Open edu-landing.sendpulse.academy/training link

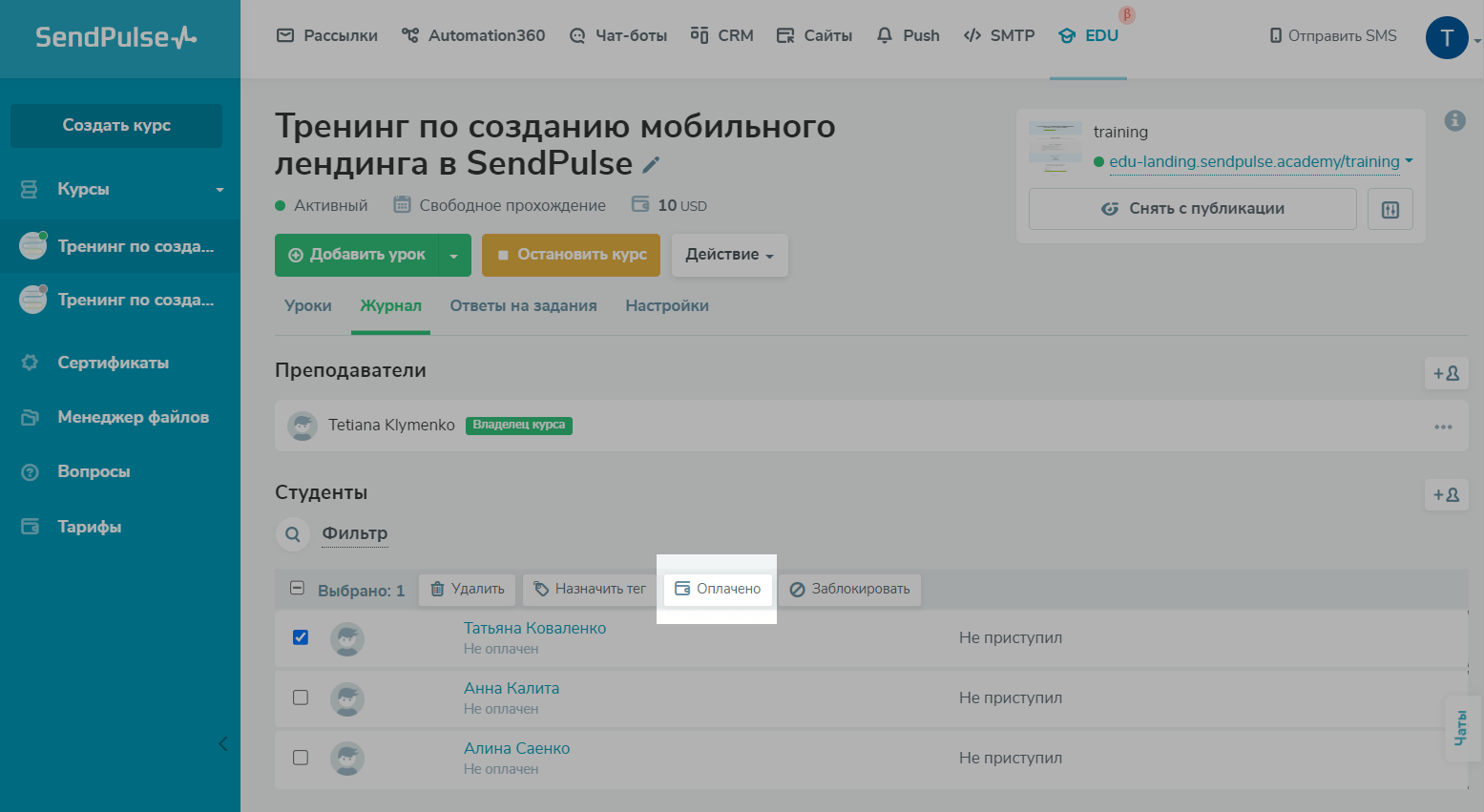[x=1254, y=161]
